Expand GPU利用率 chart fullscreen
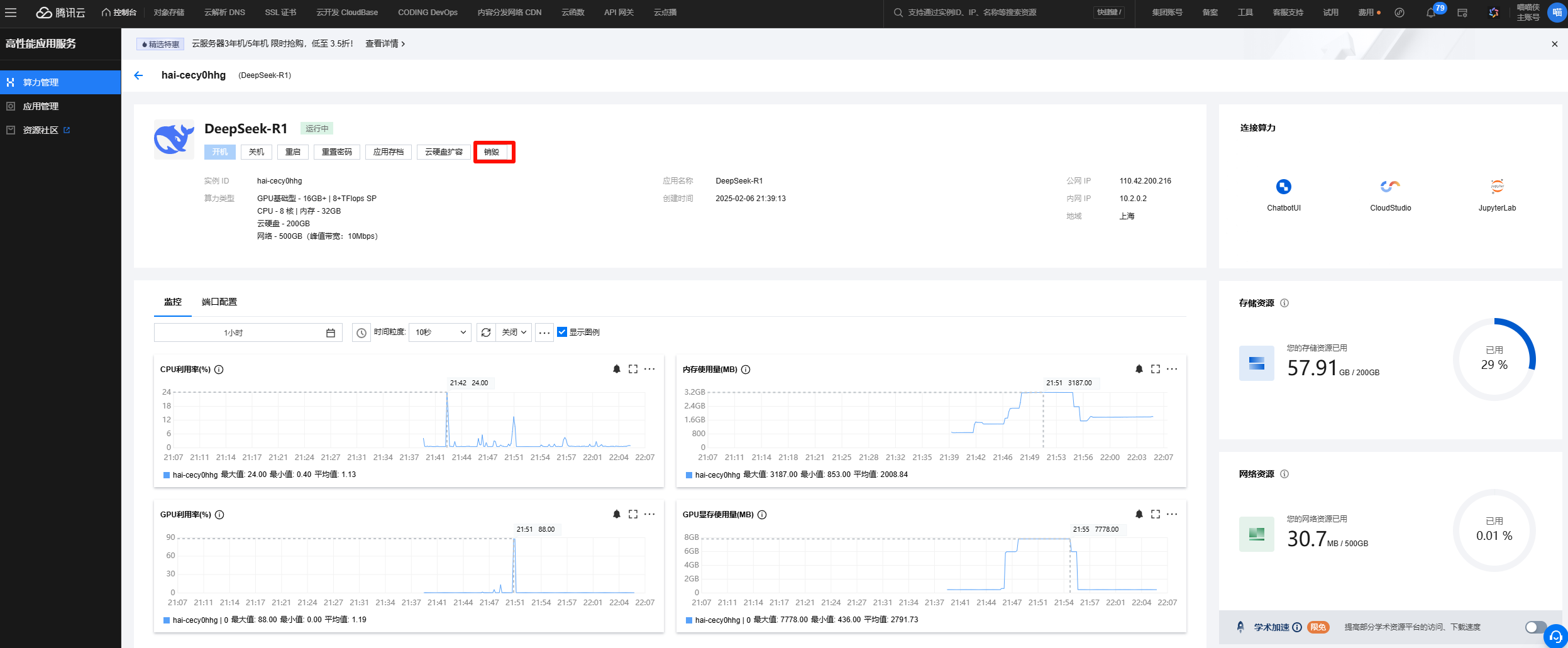The height and width of the screenshot is (648, 1568). [633, 514]
